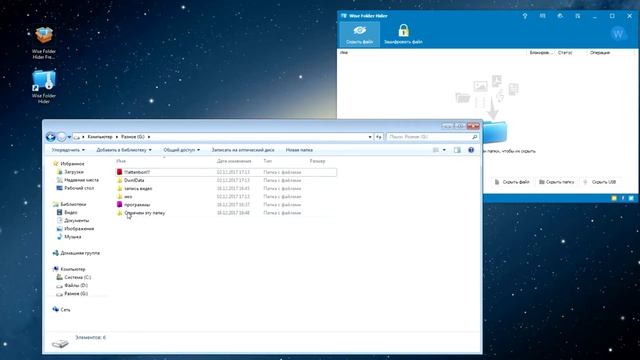Click the Explorer refresh button

[x=379, y=137]
